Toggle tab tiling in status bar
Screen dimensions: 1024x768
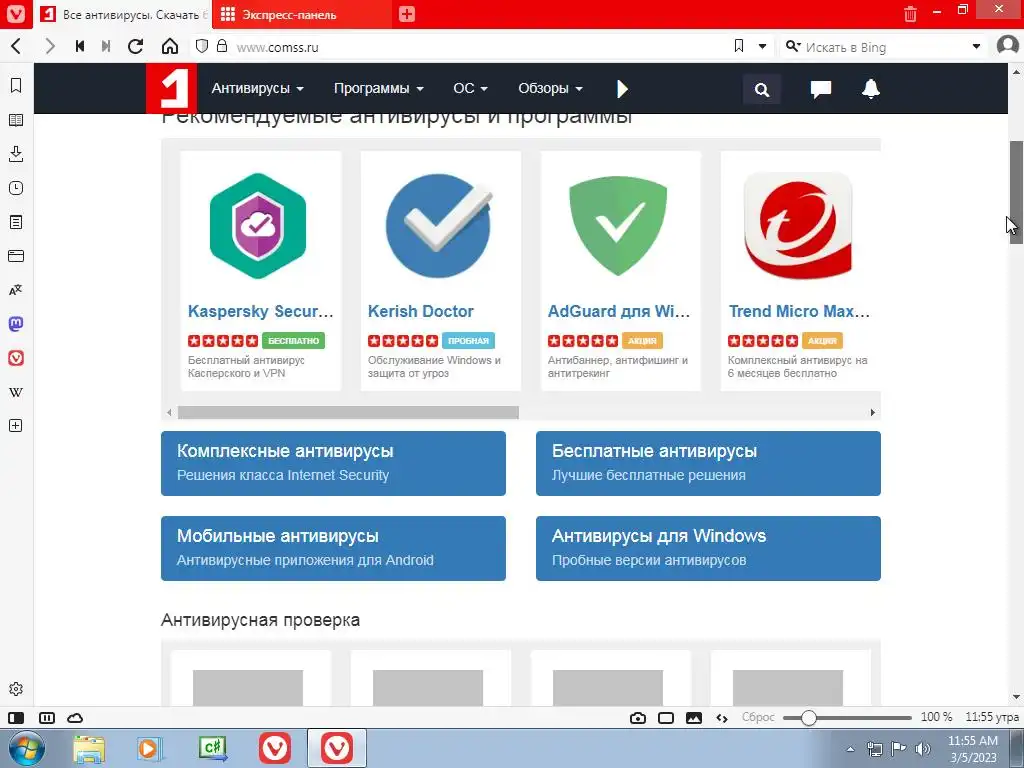click(47, 718)
